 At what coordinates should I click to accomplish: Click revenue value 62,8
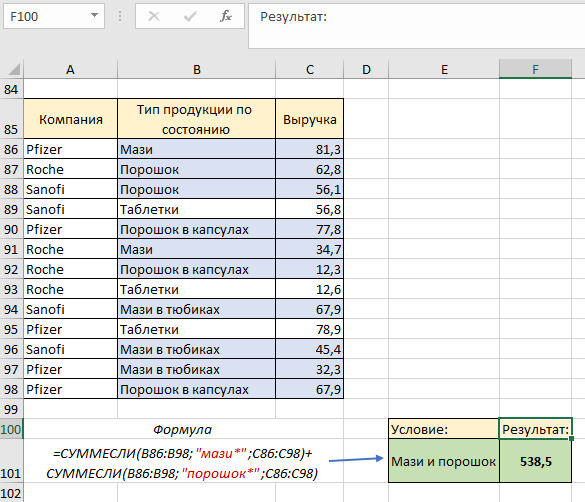point(310,169)
